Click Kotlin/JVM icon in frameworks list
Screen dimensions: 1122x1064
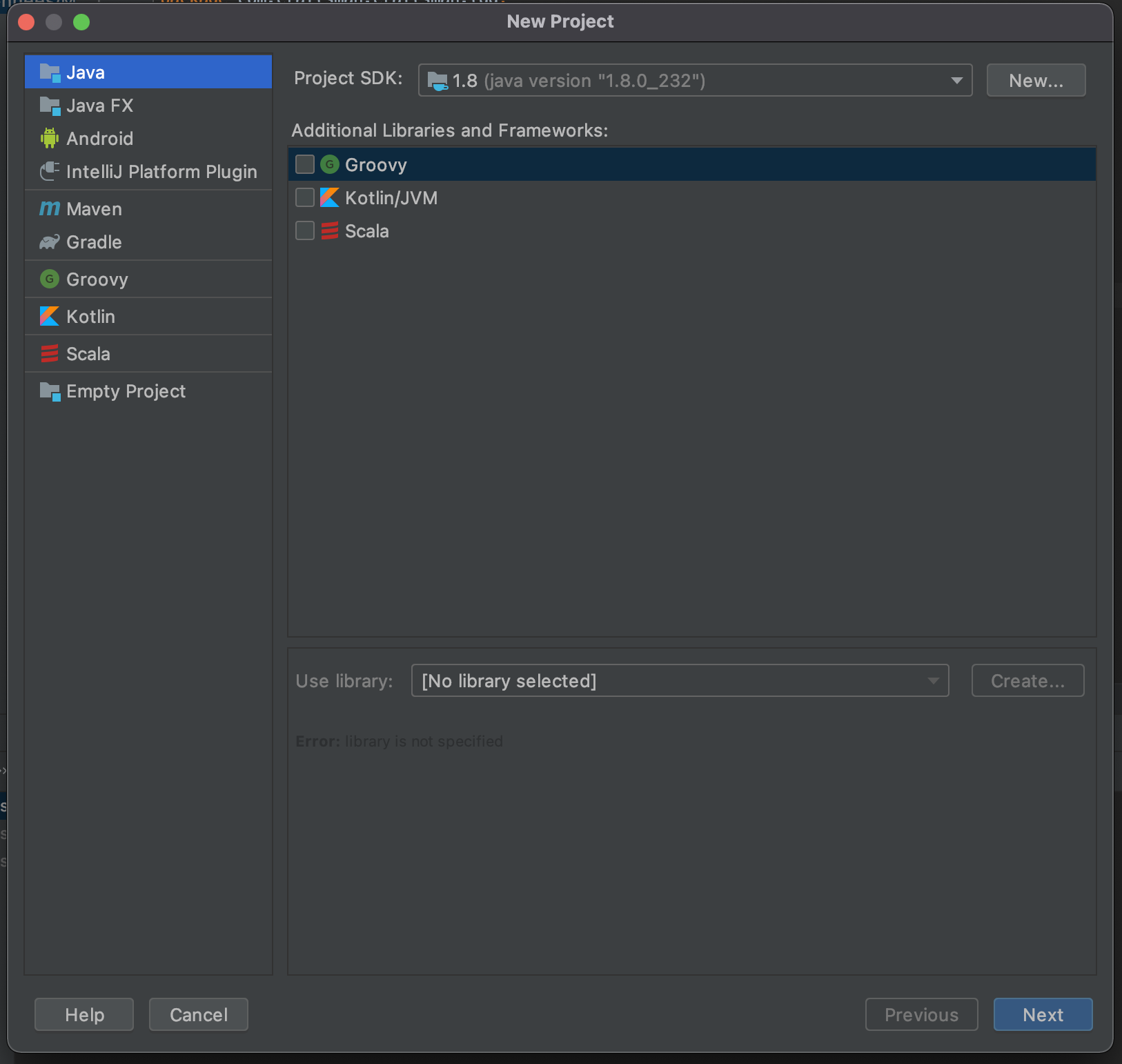pos(330,197)
